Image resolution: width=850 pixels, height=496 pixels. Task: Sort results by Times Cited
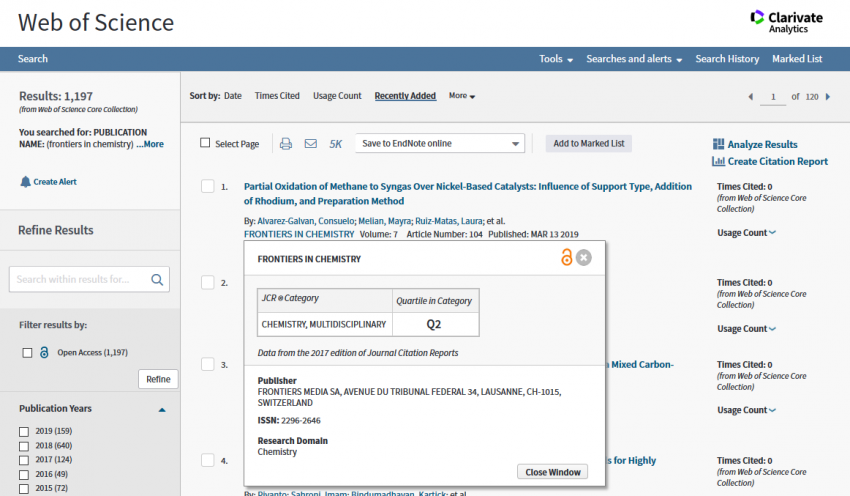coord(277,96)
